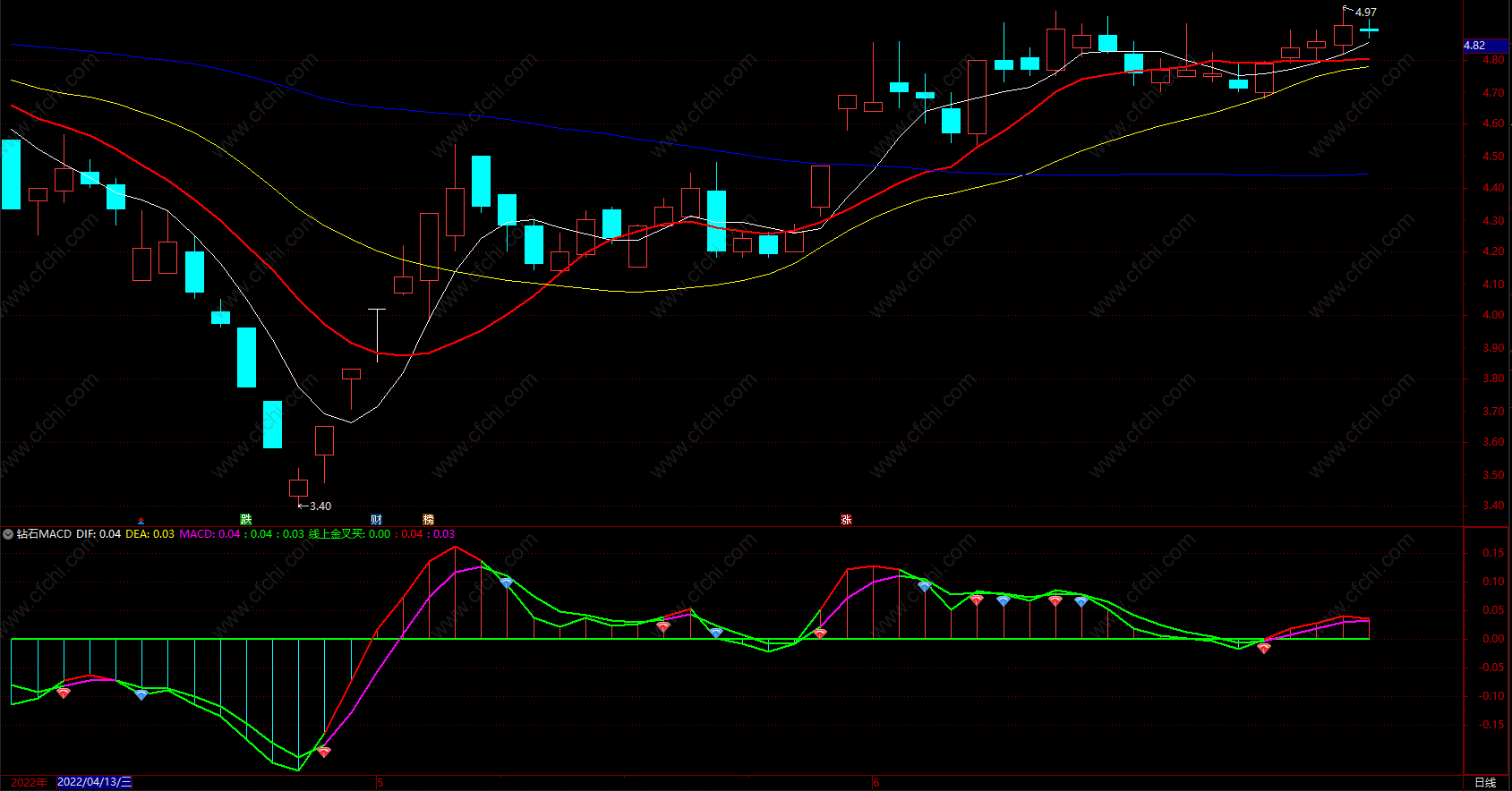Click the 4.97 high price annotation

(1365, 13)
